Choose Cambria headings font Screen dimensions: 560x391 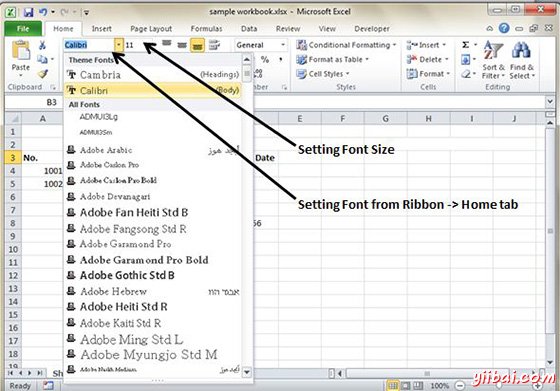153,75
